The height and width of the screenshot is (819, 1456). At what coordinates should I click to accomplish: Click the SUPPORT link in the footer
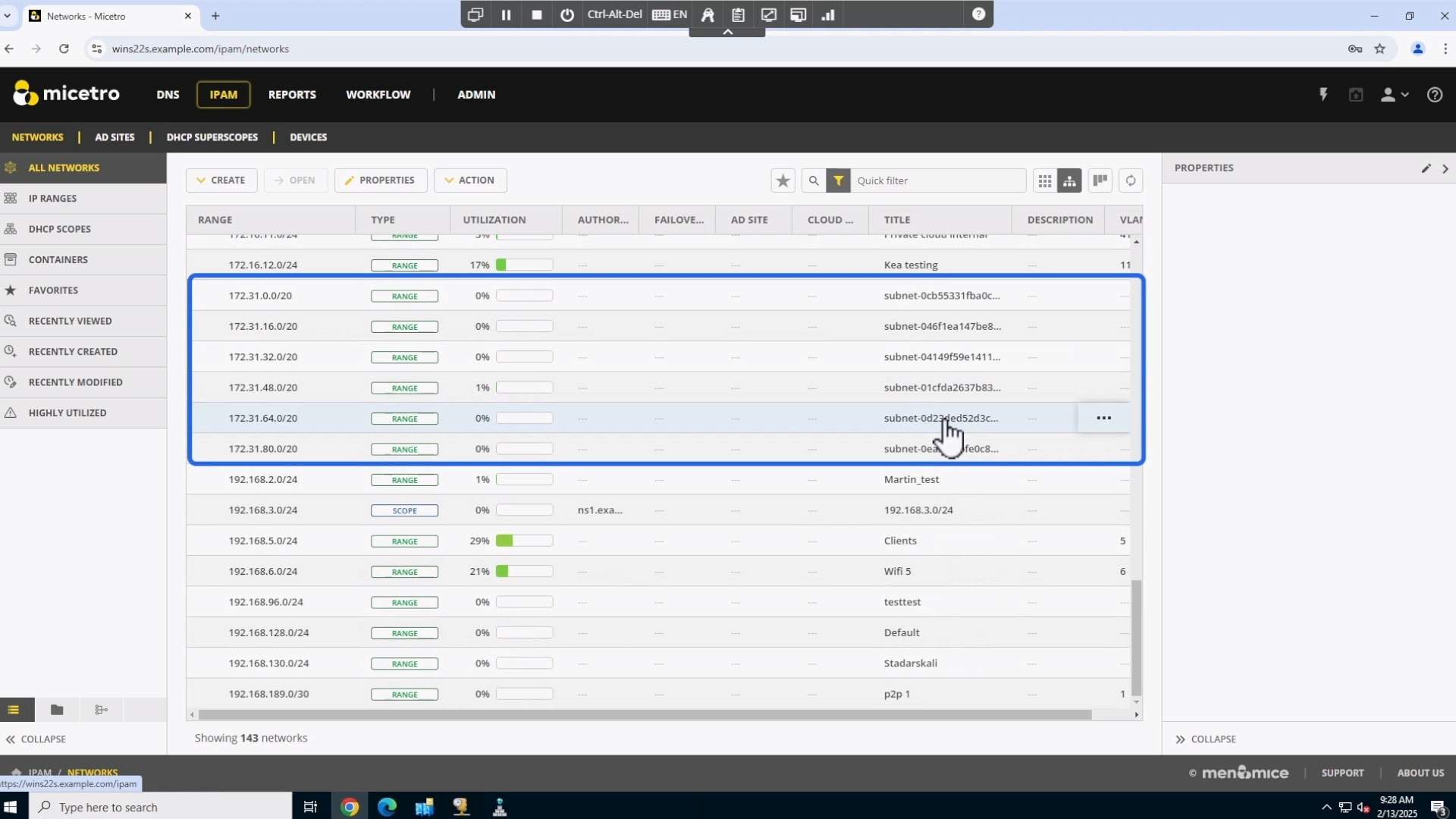click(x=1343, y=773)
